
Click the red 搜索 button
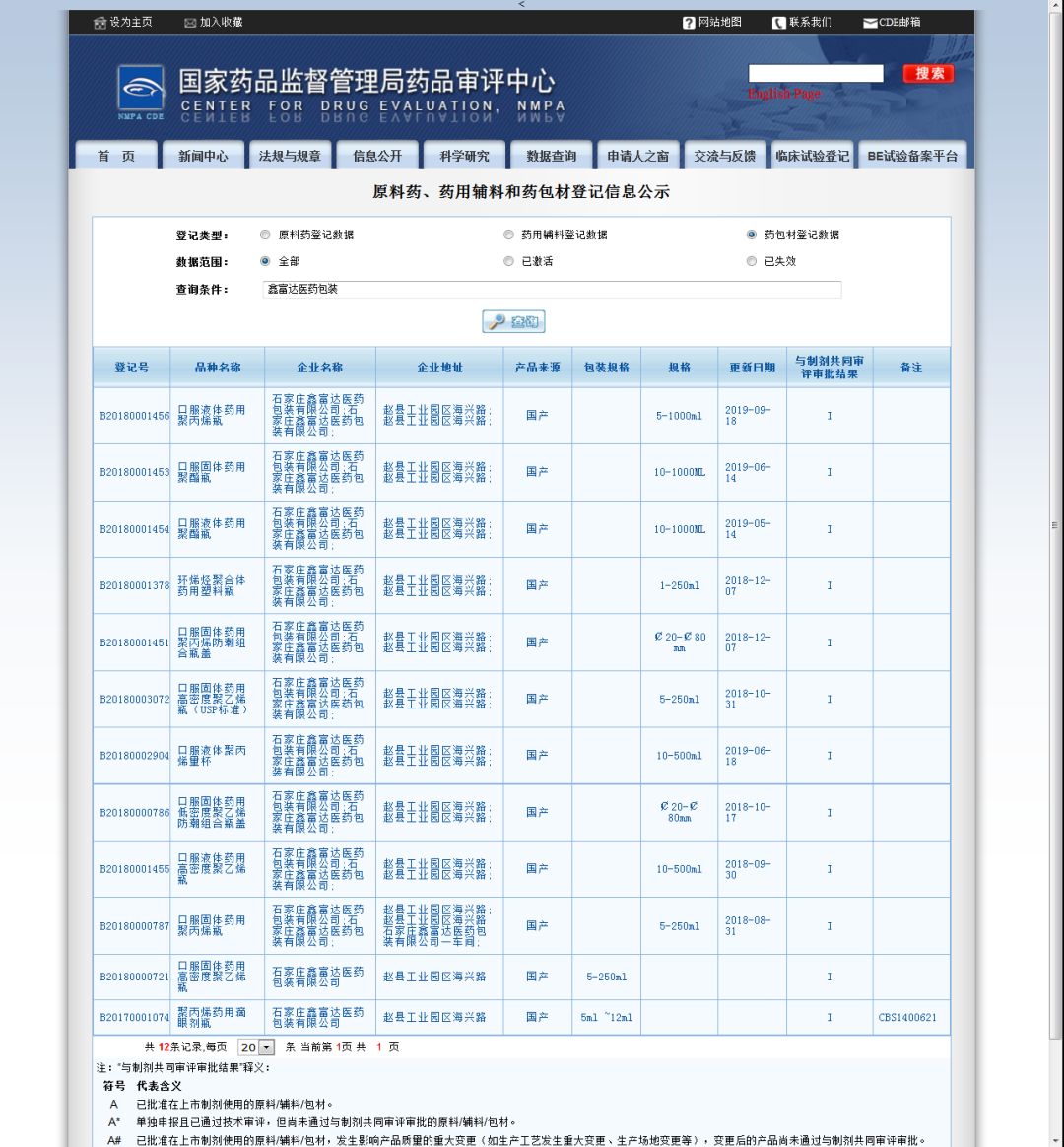pos(929,73)
